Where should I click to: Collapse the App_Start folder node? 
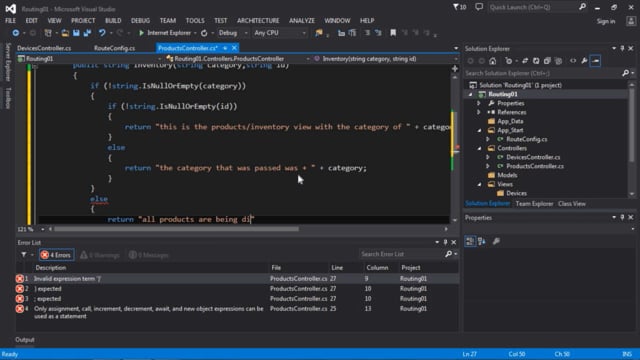479,131
